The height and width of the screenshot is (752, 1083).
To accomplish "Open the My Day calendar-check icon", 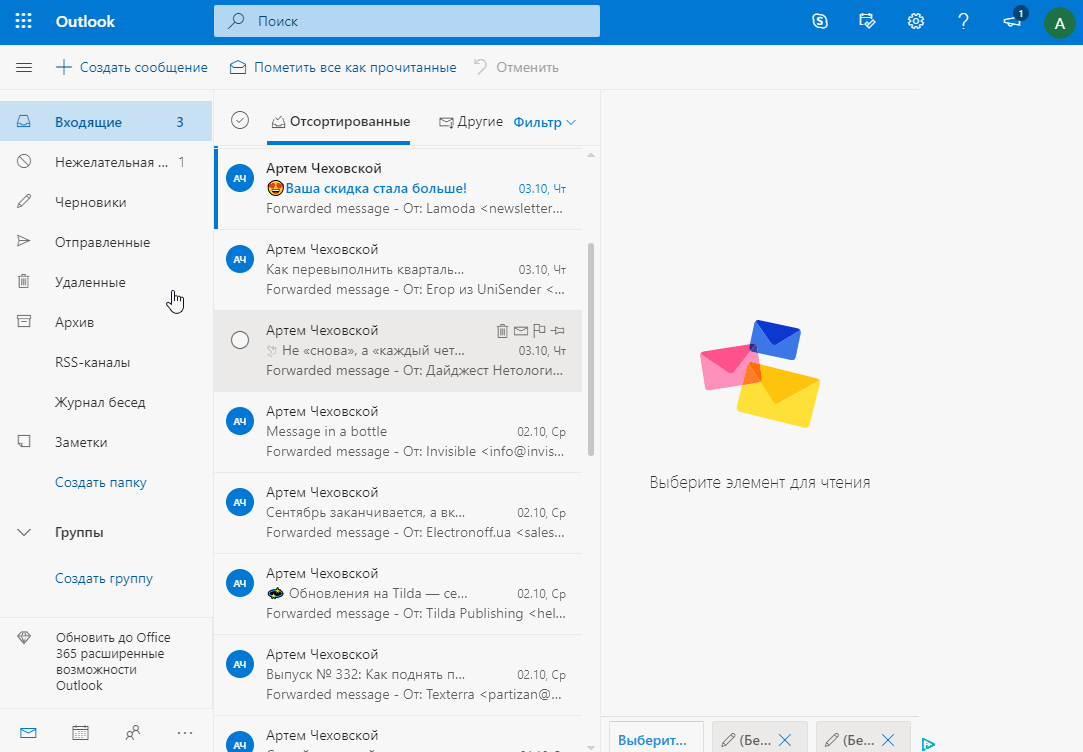I will click(x=868, y=21).
